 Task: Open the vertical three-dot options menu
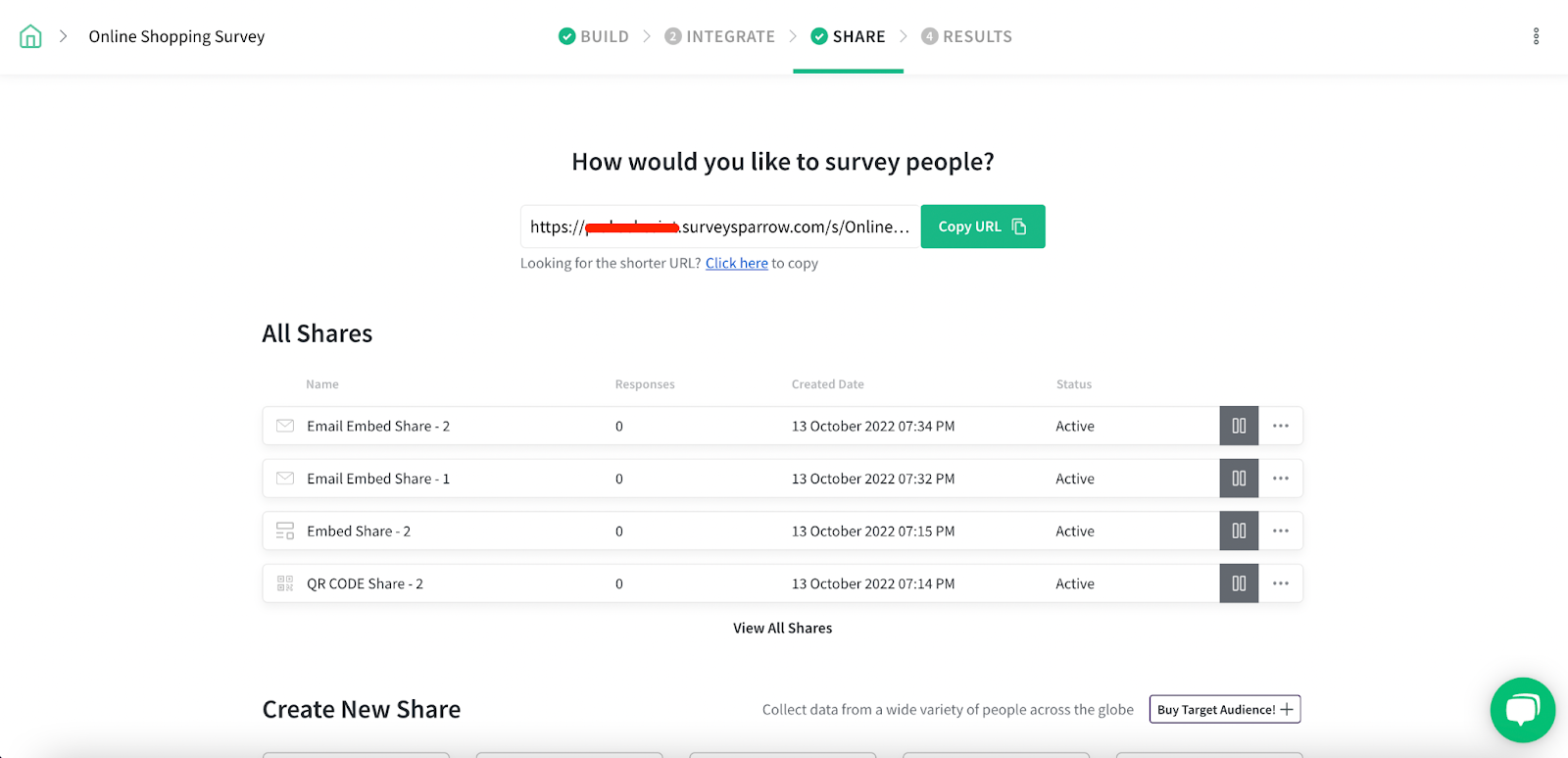point(1536,36)
